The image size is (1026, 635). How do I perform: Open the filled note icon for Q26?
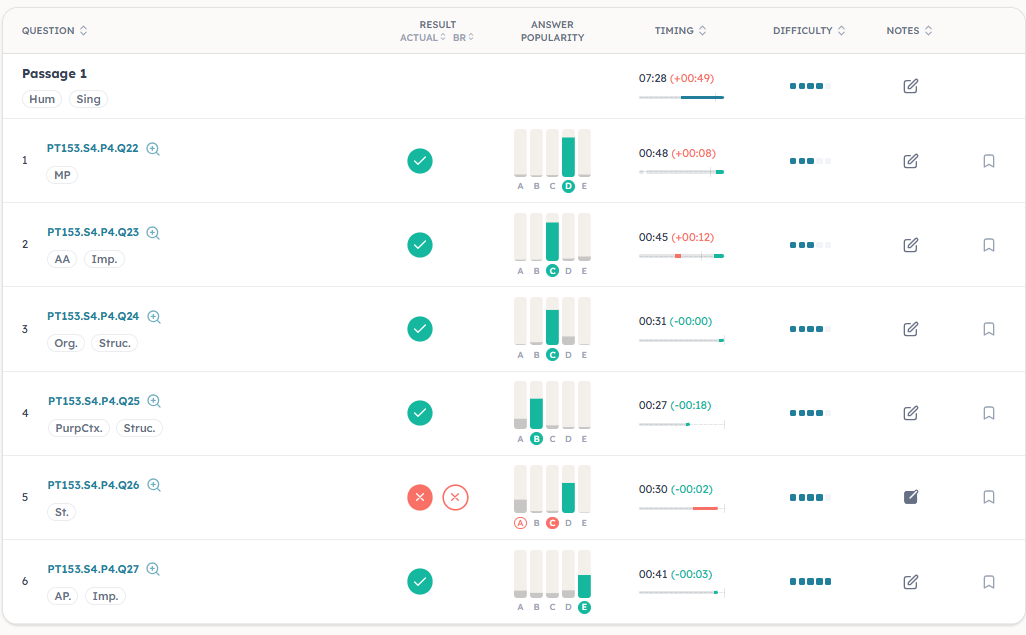tap(910, 497)
